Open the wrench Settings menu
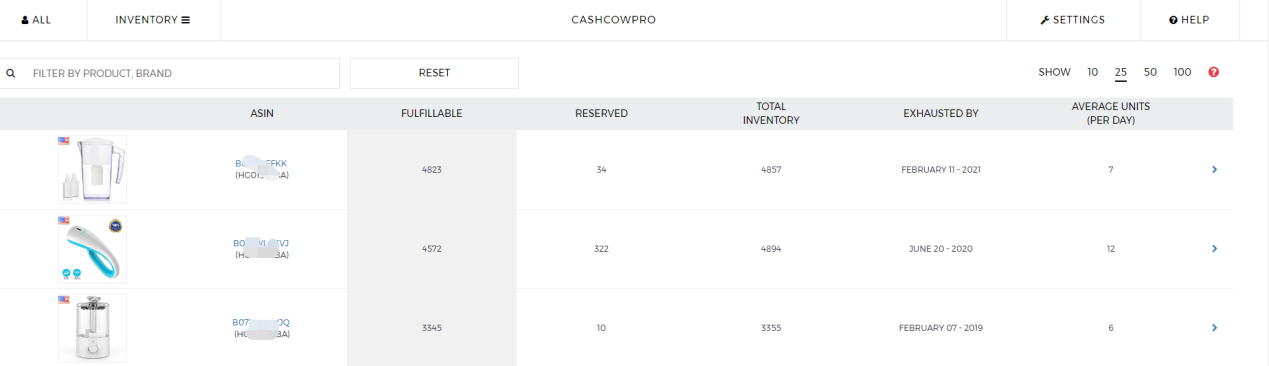This screenshot has height=366, width=1269. [1072, 20]
